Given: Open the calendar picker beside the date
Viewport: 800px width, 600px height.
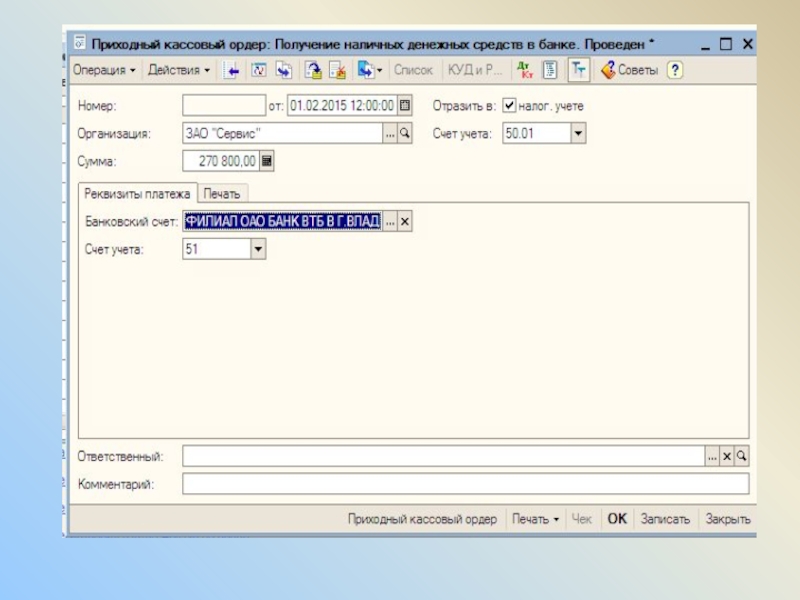Looking at the screenshot, I should (405, 106).
